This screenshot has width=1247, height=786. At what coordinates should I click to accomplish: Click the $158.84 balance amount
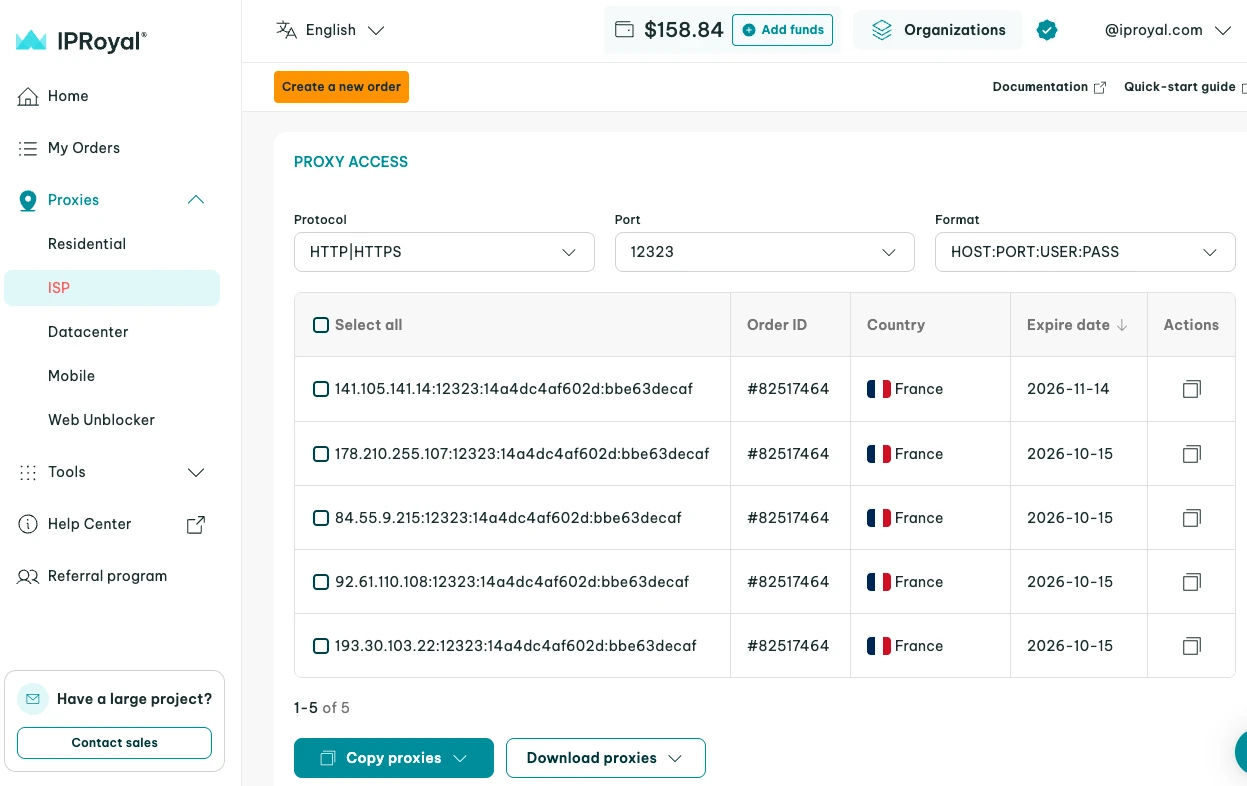pos(684,30)
